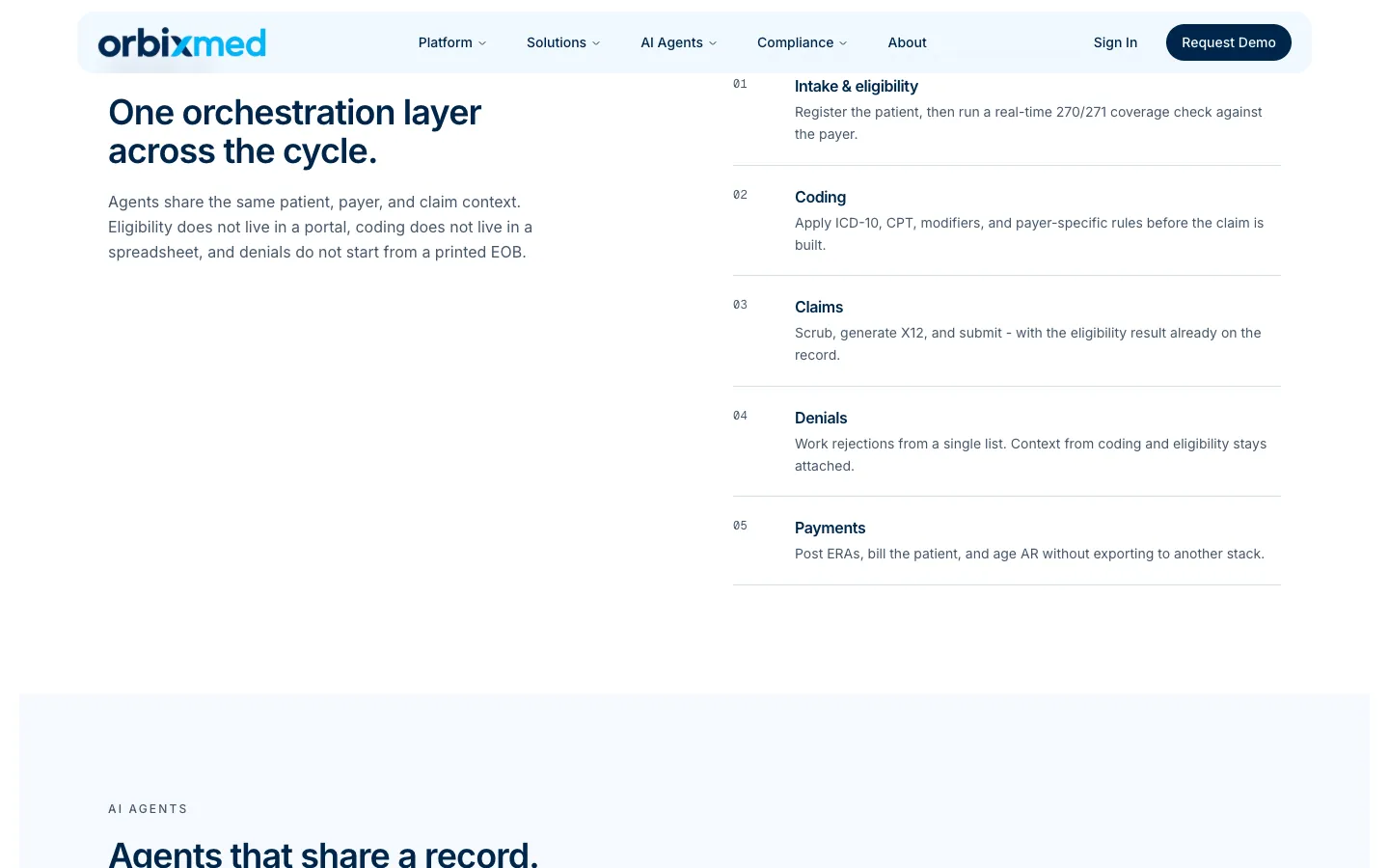Screen dimensions: 1389x868
Task: Click the 'Agents that share a record' heading
Action: click(323, 854)
